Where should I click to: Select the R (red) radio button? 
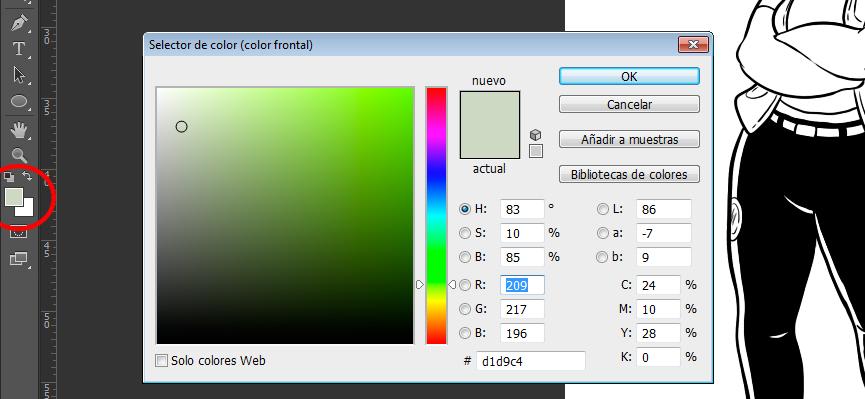pyautogui.click(x=465, y=285)
